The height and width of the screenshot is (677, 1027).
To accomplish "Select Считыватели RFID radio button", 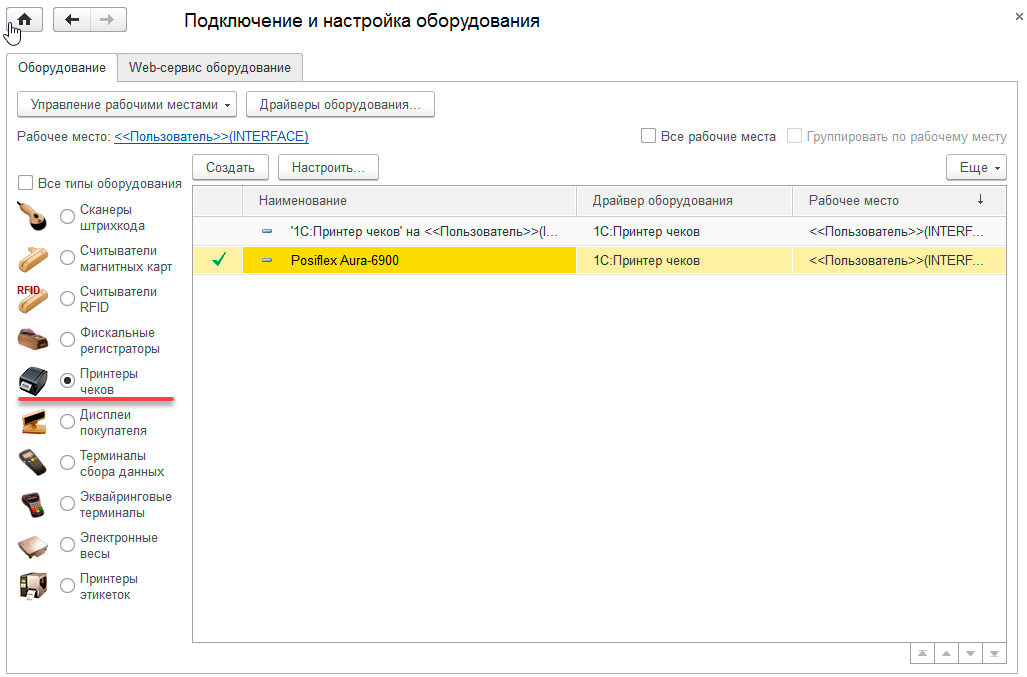I will [x=67, y=299].
